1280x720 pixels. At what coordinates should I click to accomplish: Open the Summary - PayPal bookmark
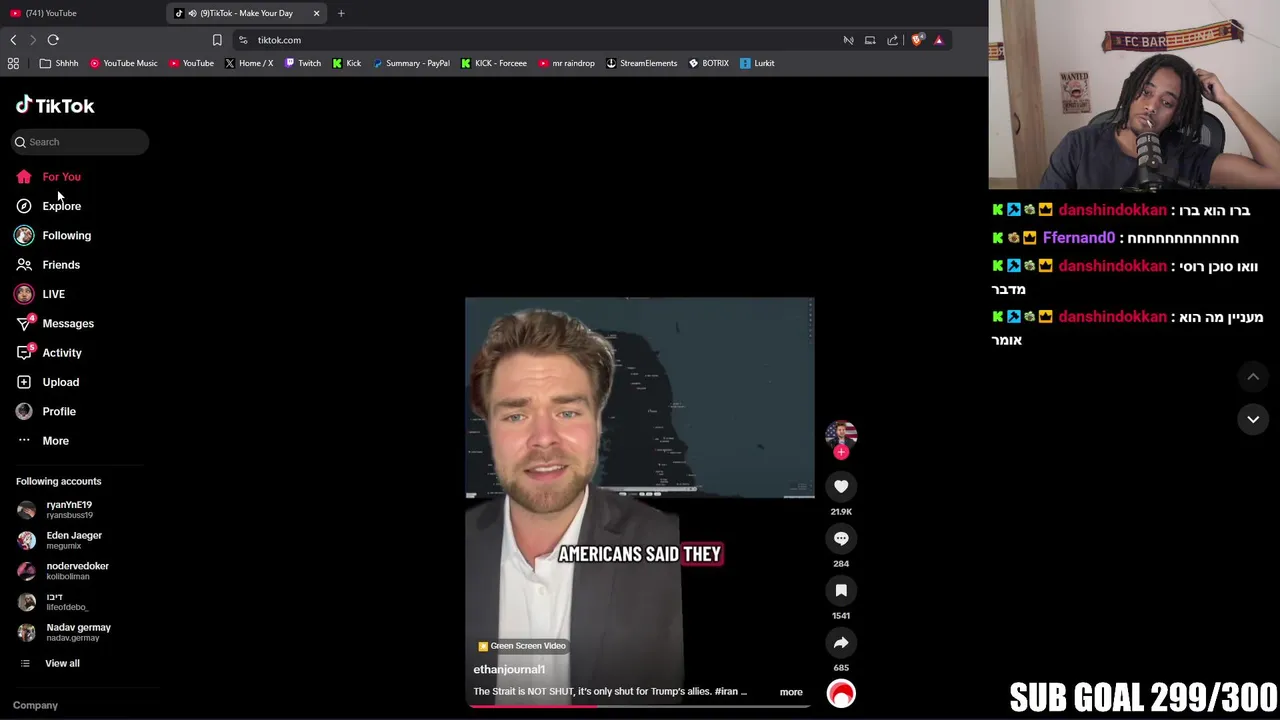tap(411, 63)
